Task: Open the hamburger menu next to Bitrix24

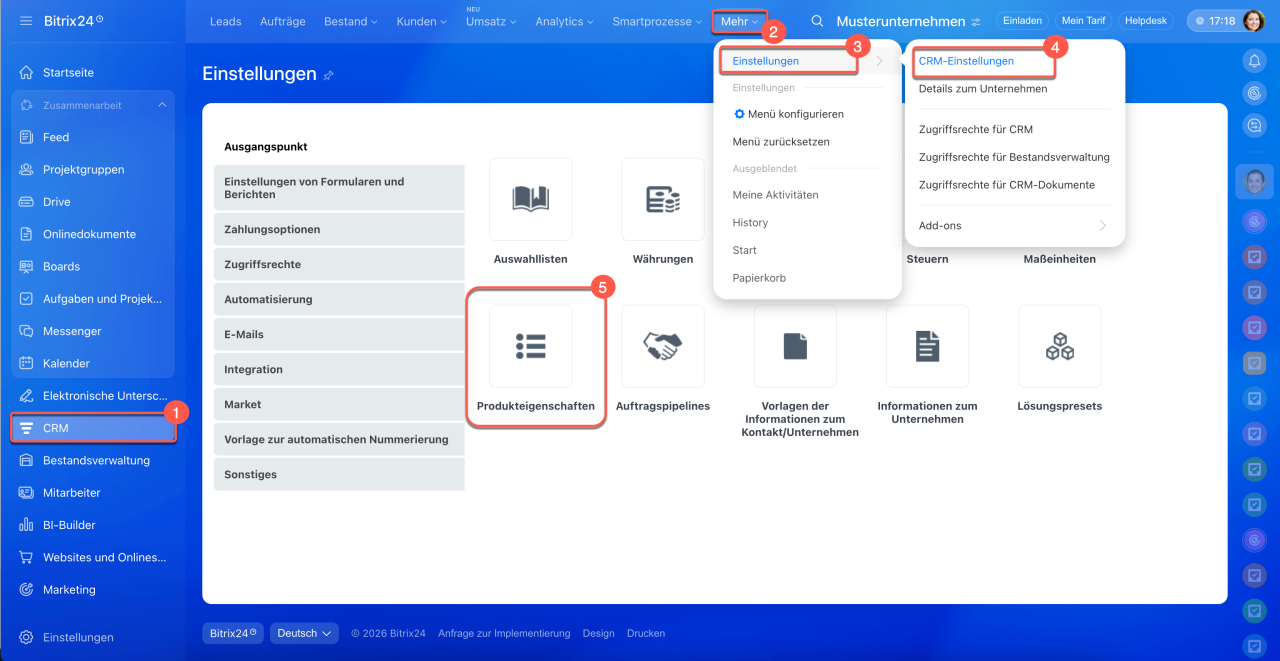Action: tap(26, 21)
